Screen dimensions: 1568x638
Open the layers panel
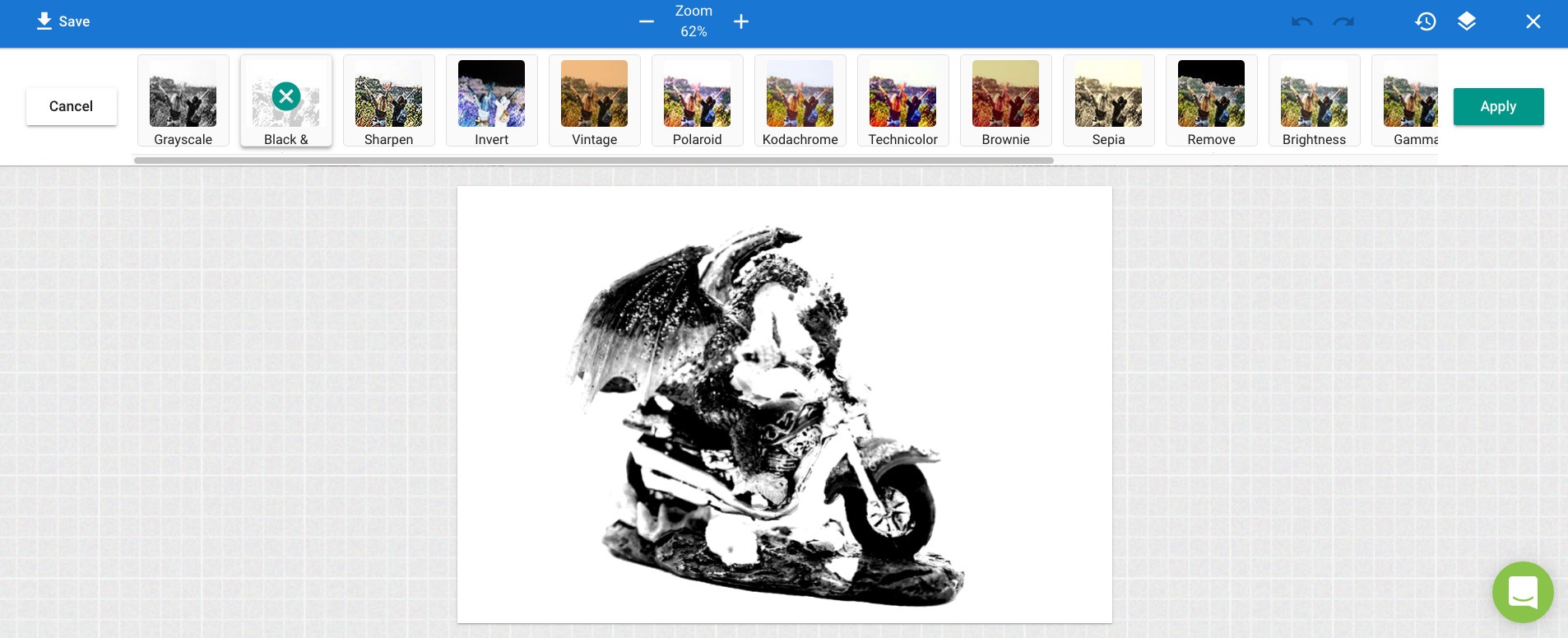click(1467, 21)
